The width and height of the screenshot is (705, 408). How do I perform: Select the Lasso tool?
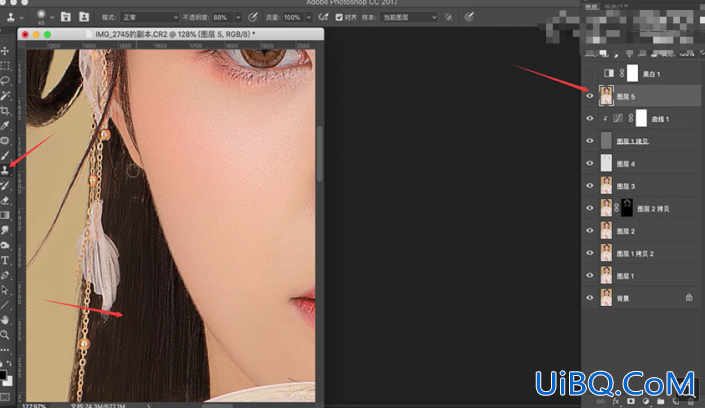pos(5,81)
